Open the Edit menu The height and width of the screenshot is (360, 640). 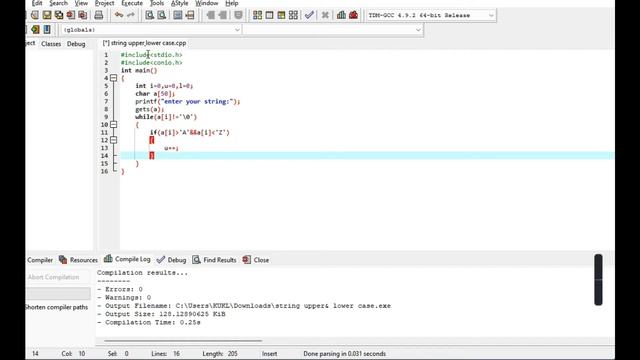(x=37, y=3)
